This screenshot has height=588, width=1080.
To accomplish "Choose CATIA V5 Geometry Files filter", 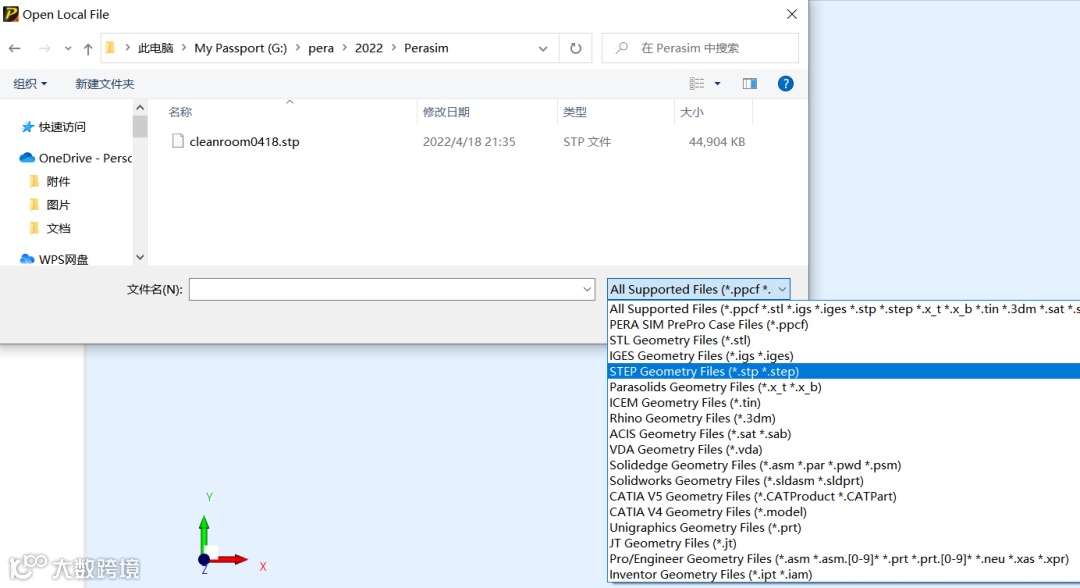I will coord(844,496).
